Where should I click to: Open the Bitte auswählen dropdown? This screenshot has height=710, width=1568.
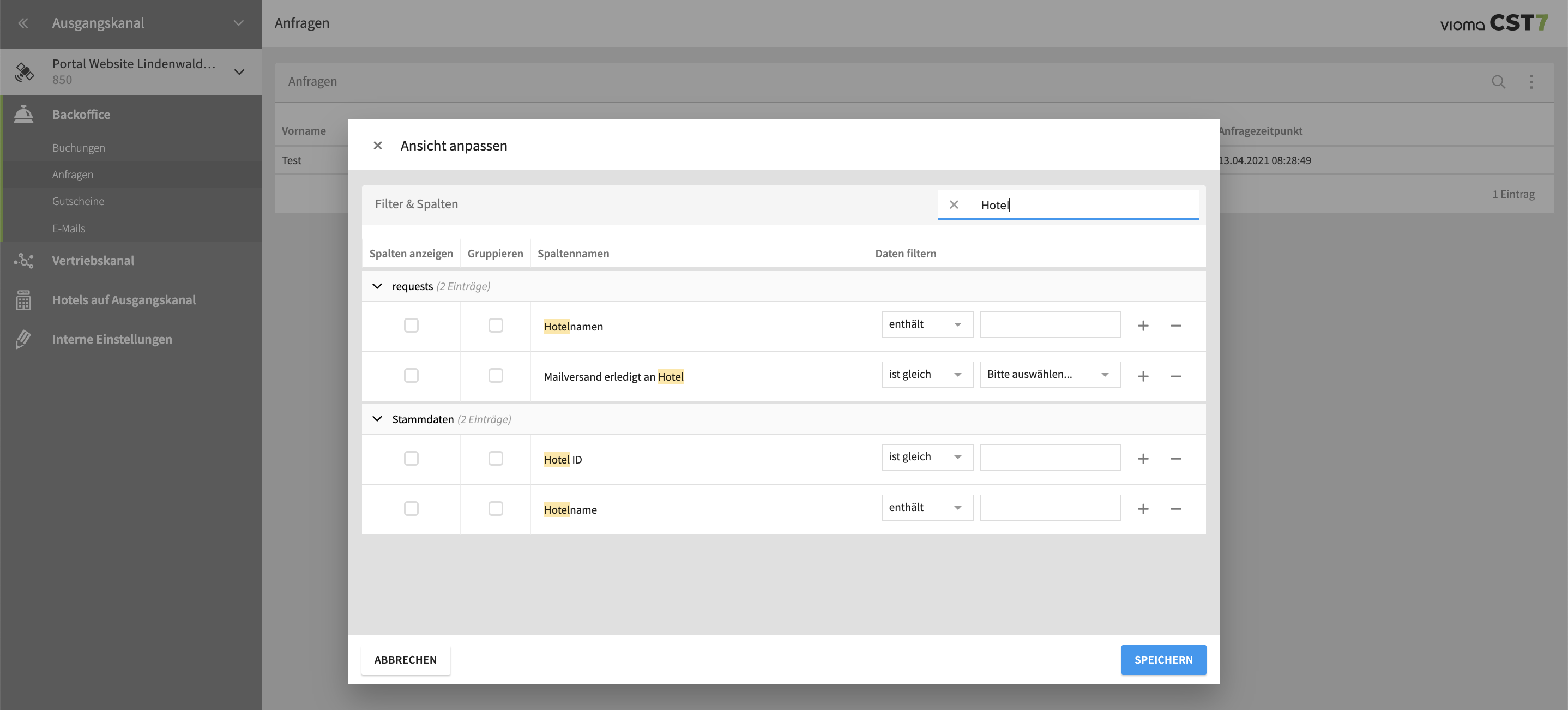1050,375
